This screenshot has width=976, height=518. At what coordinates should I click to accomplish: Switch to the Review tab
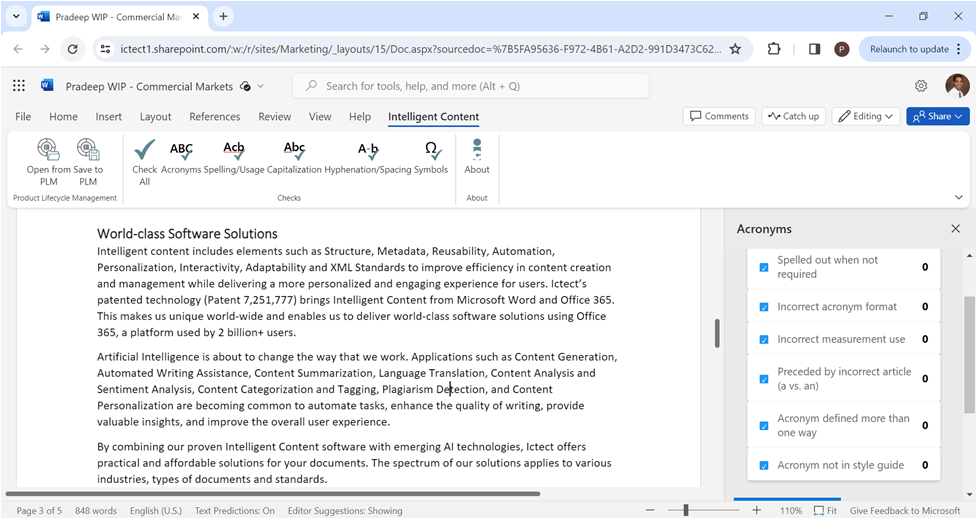274,116
